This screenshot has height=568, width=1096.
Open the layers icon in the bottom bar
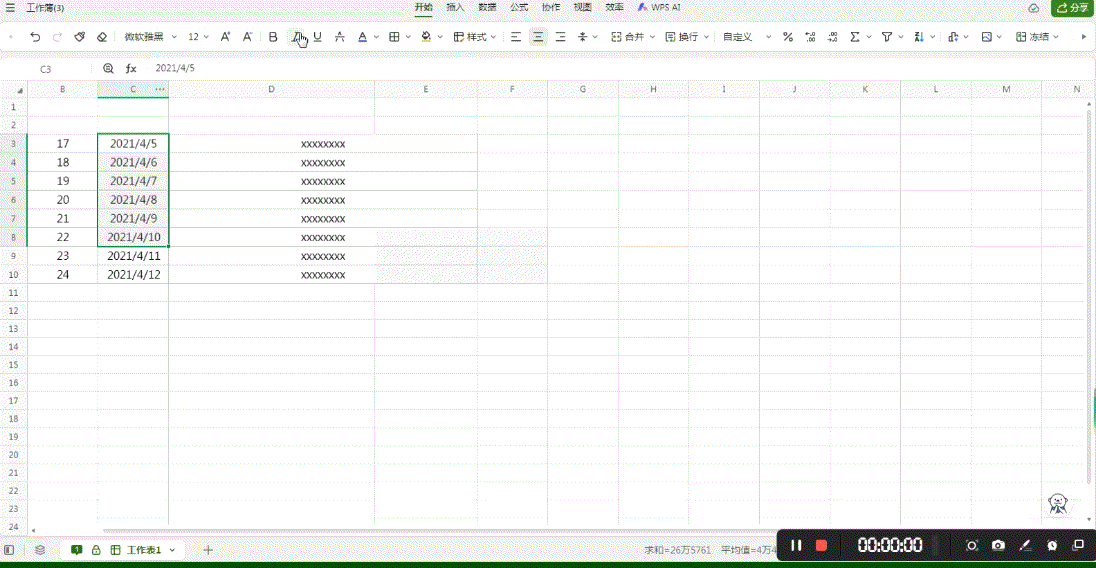coord(40,550)
